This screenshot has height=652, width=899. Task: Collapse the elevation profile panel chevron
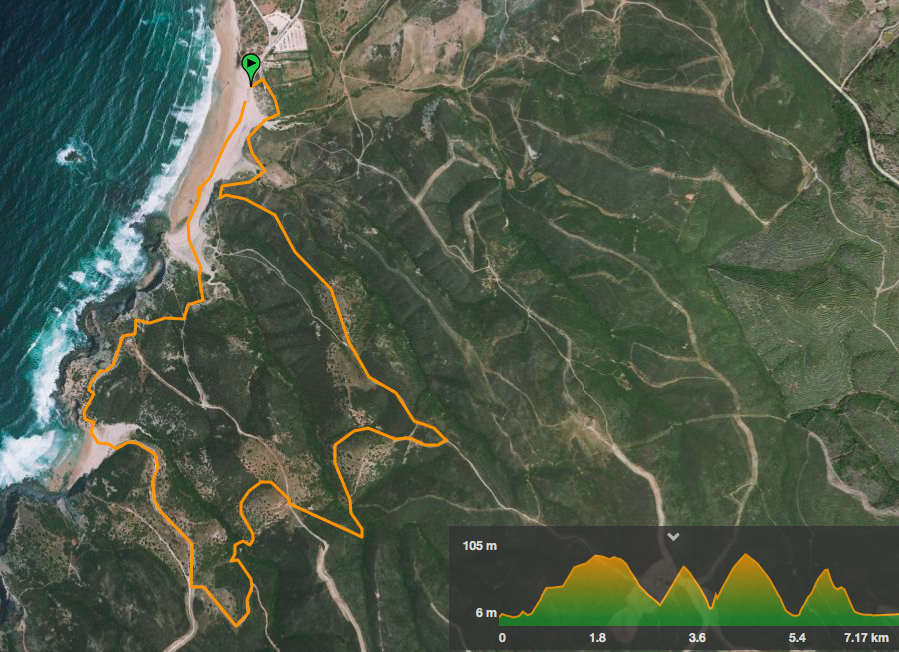coord(673,537)
